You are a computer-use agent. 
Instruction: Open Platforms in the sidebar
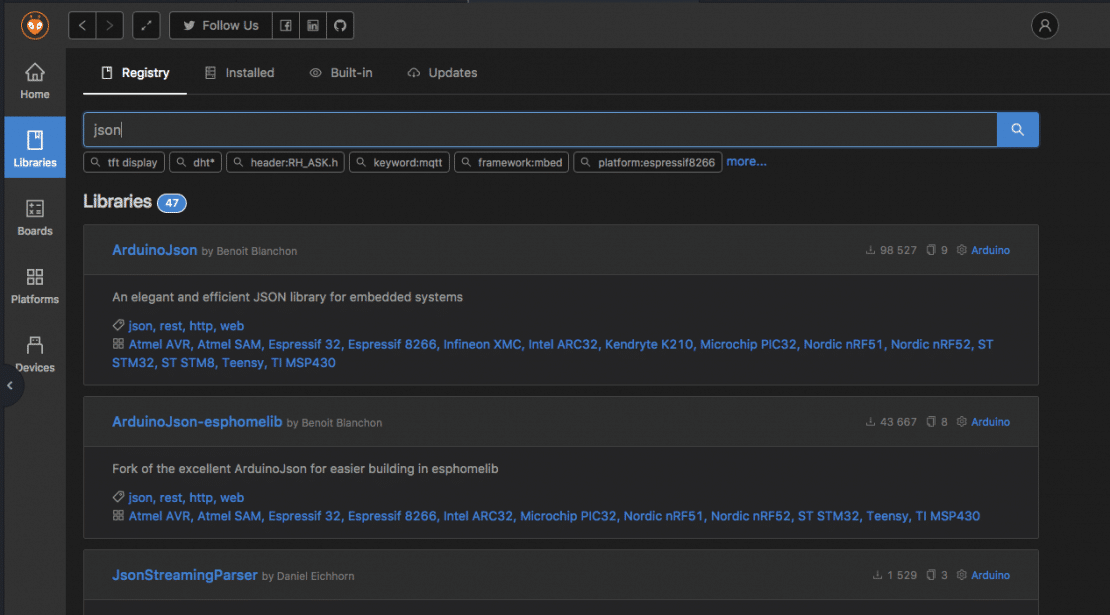pos(35,286)
